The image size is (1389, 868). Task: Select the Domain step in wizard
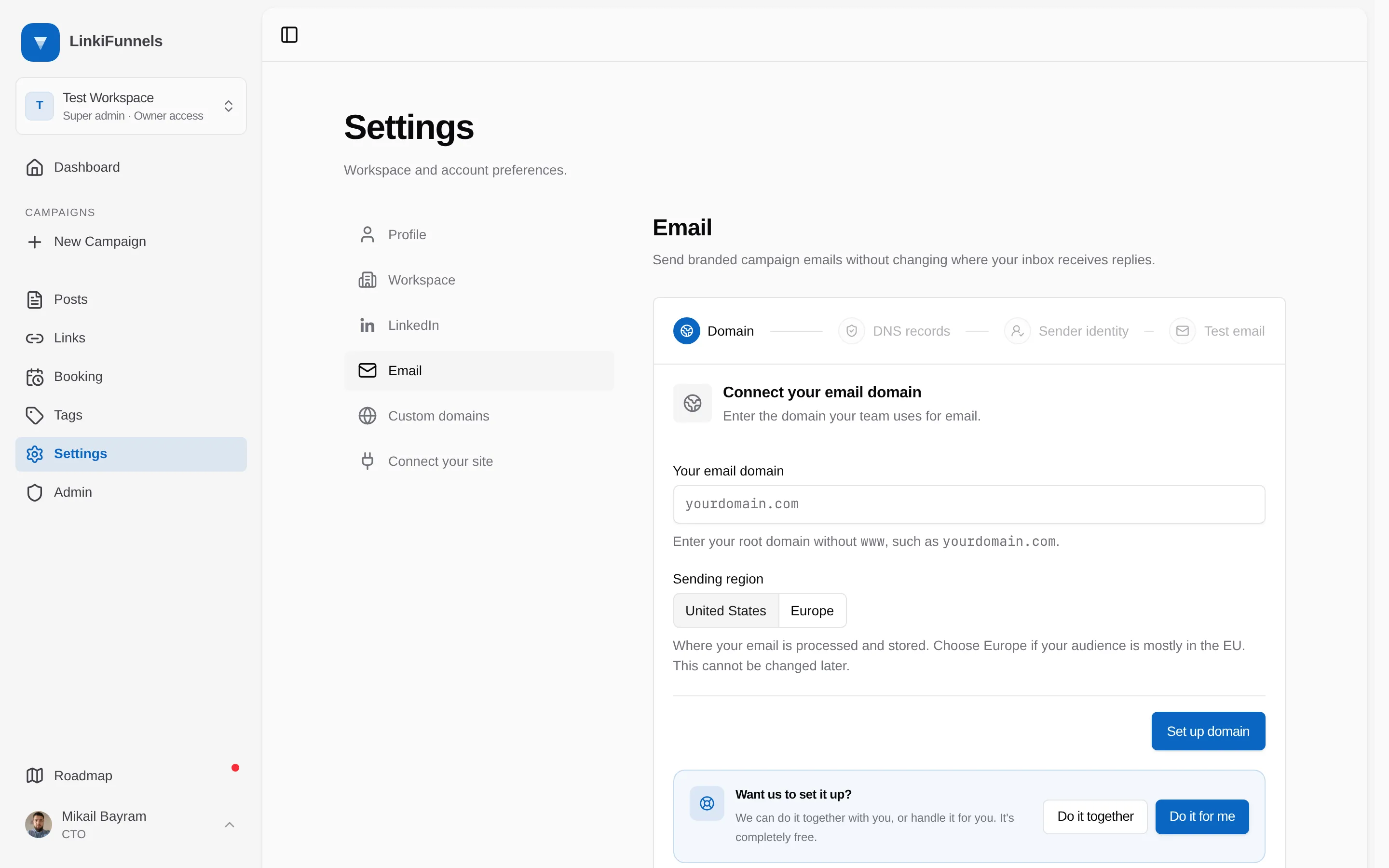click(713, 331)
